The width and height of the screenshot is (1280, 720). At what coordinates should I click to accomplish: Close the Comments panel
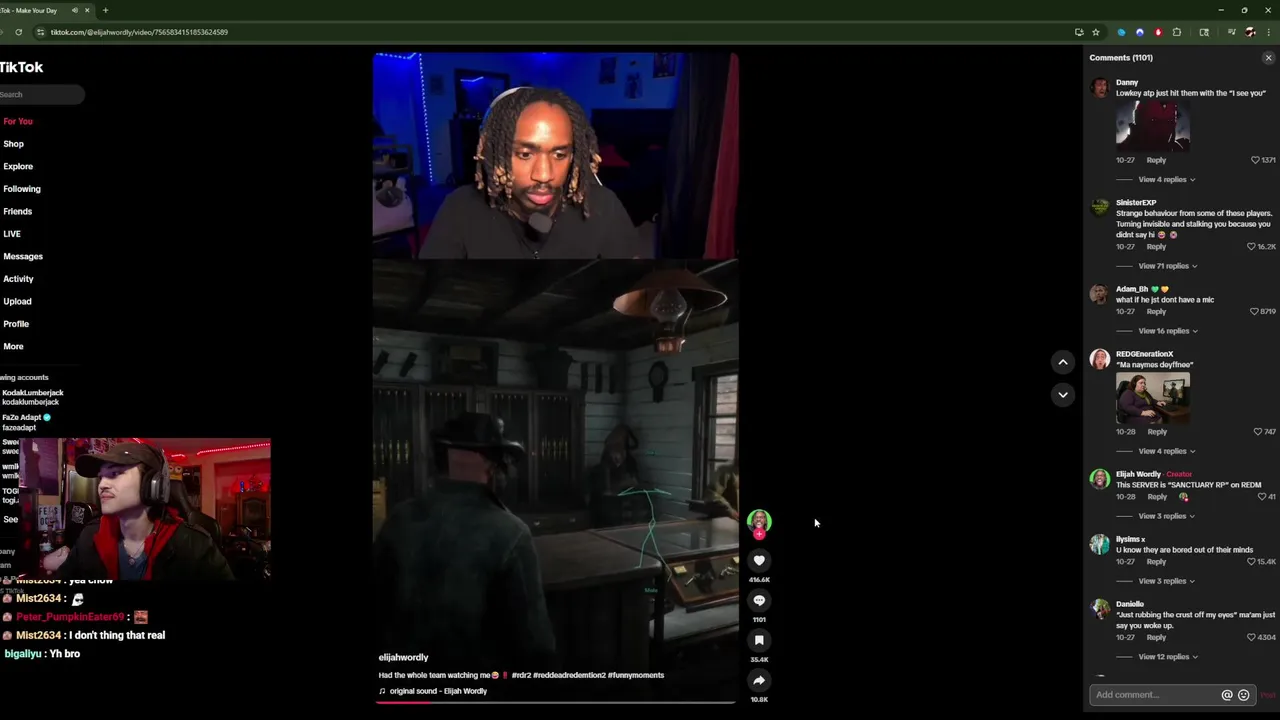pyautogui.click(x=1268, y=58)
